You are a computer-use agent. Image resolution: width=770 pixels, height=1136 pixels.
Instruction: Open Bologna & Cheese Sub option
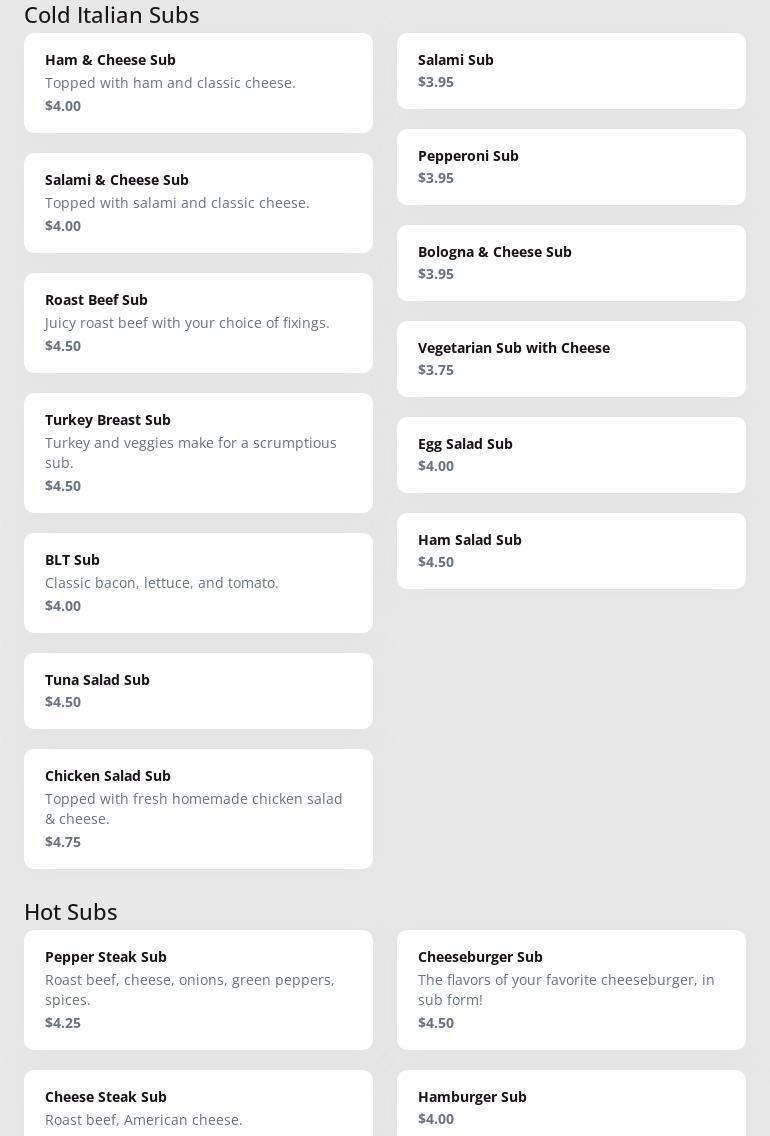pos(571,263)
